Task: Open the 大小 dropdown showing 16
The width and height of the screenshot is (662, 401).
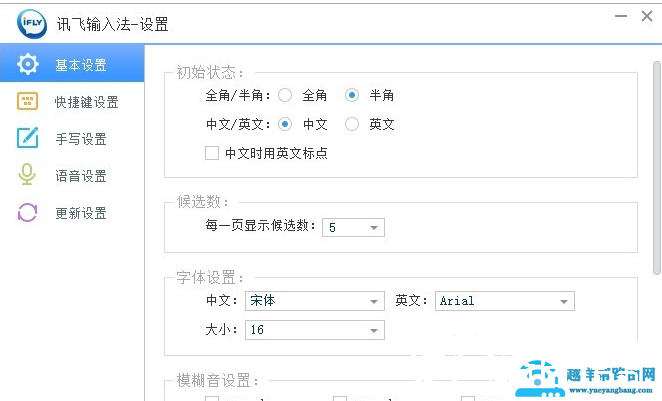Action: click(315, 330)
